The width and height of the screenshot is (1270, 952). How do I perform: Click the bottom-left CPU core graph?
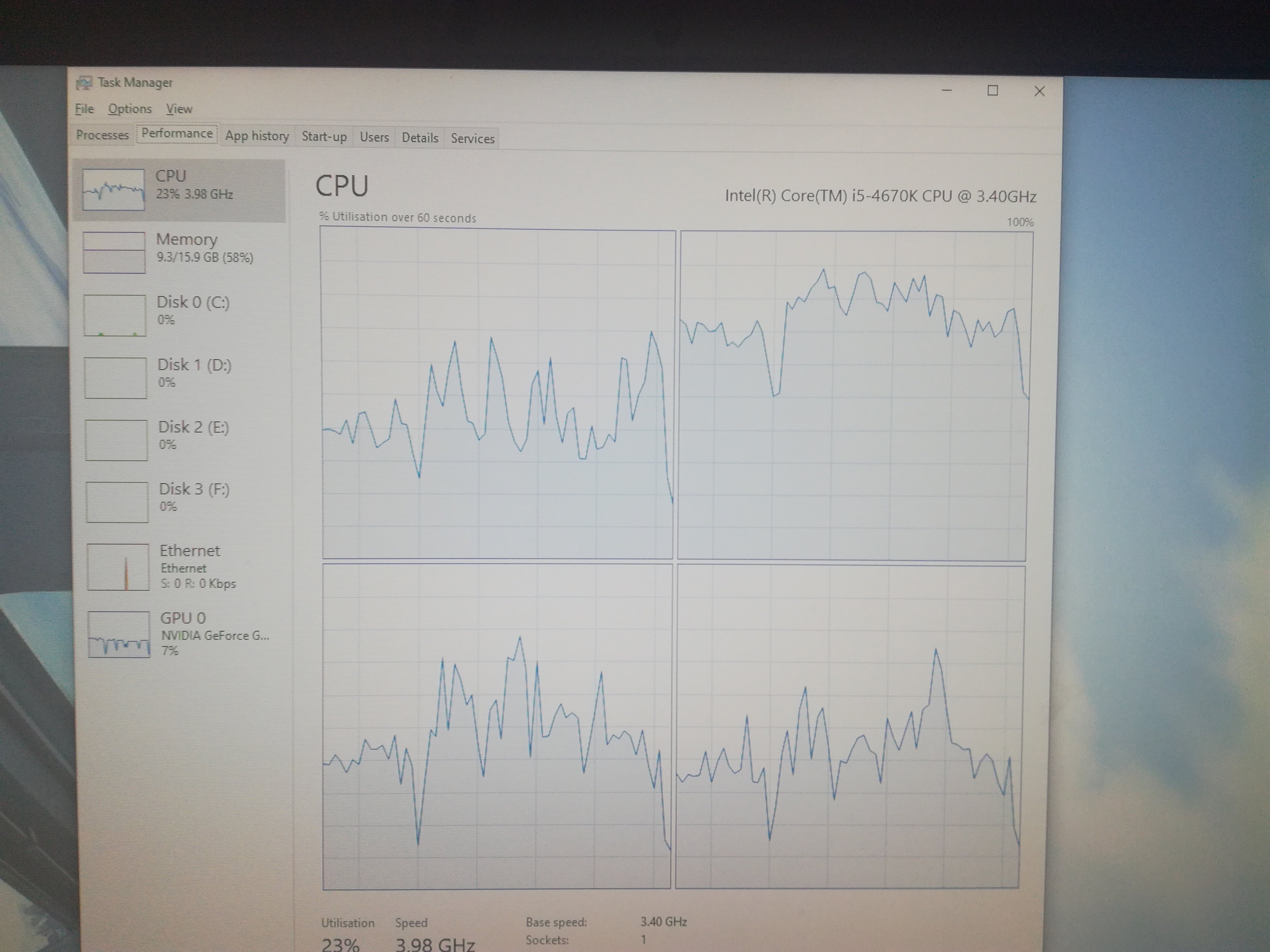[x=497, y=727]
